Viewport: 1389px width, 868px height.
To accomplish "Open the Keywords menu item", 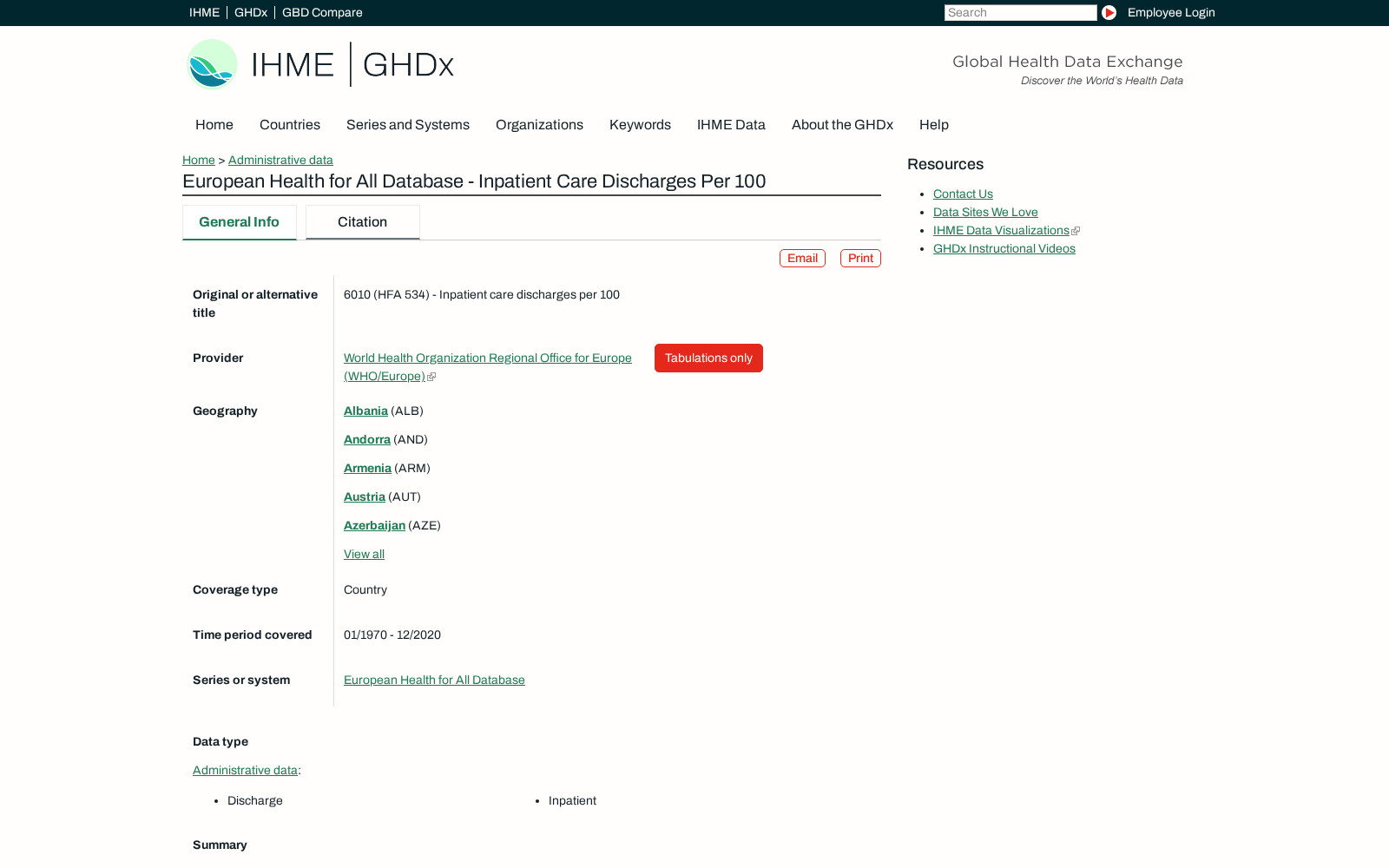I will (x=640, y=124).
